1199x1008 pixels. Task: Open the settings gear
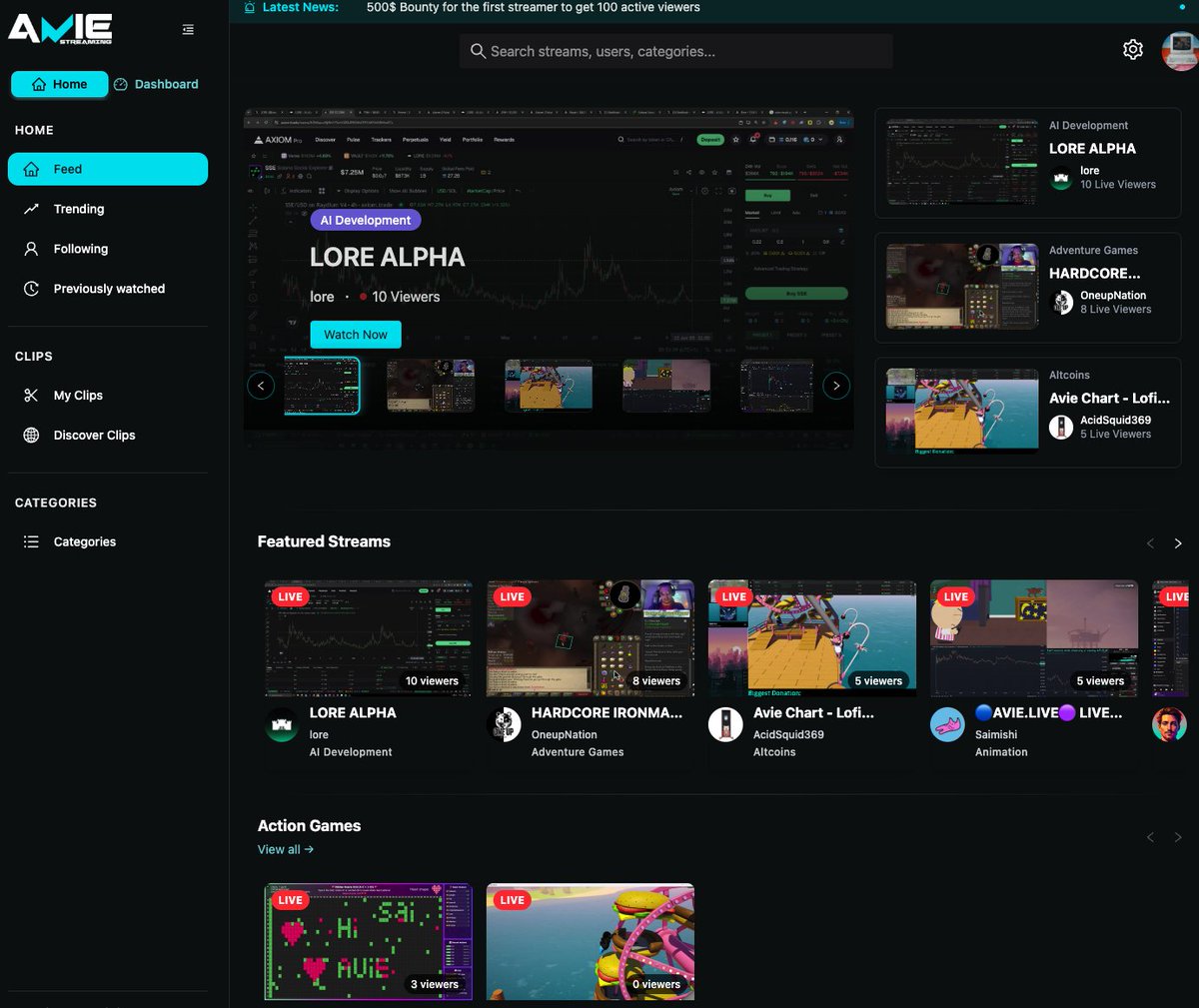click(1132, 48)
